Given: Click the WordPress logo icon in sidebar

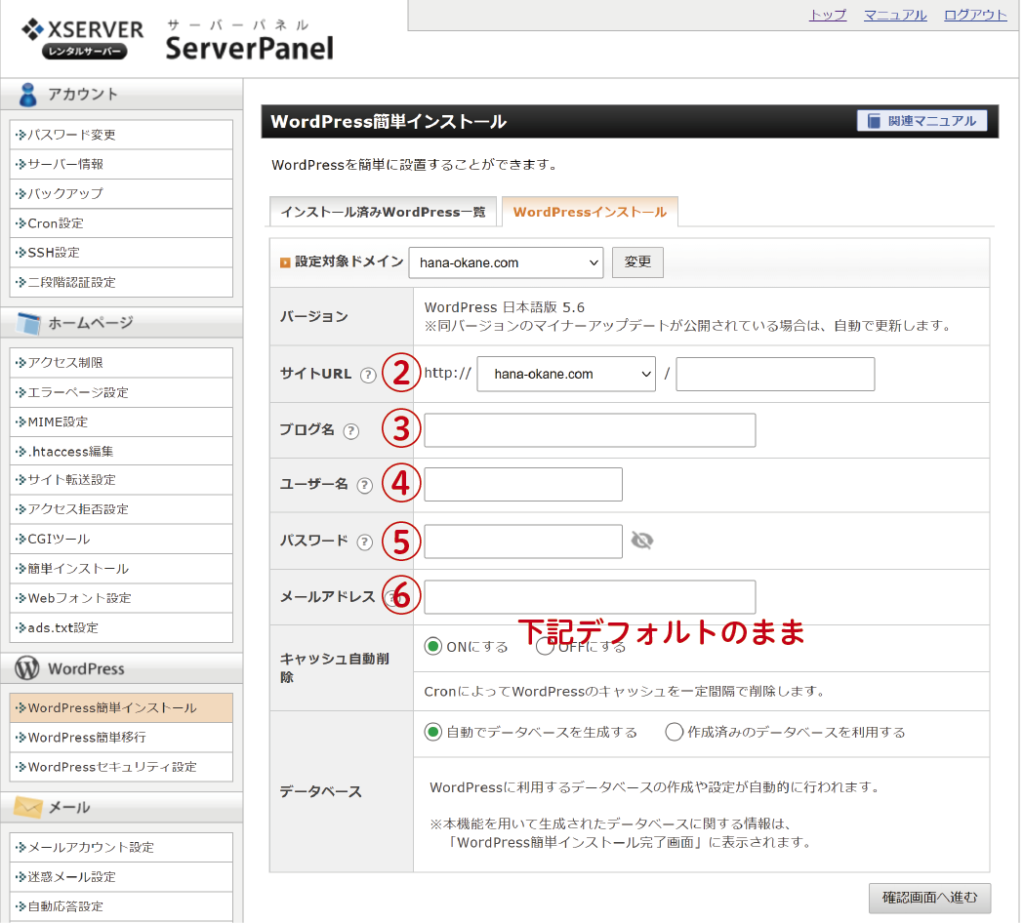Looking at the screenshot, I should (x=27, y=668).
